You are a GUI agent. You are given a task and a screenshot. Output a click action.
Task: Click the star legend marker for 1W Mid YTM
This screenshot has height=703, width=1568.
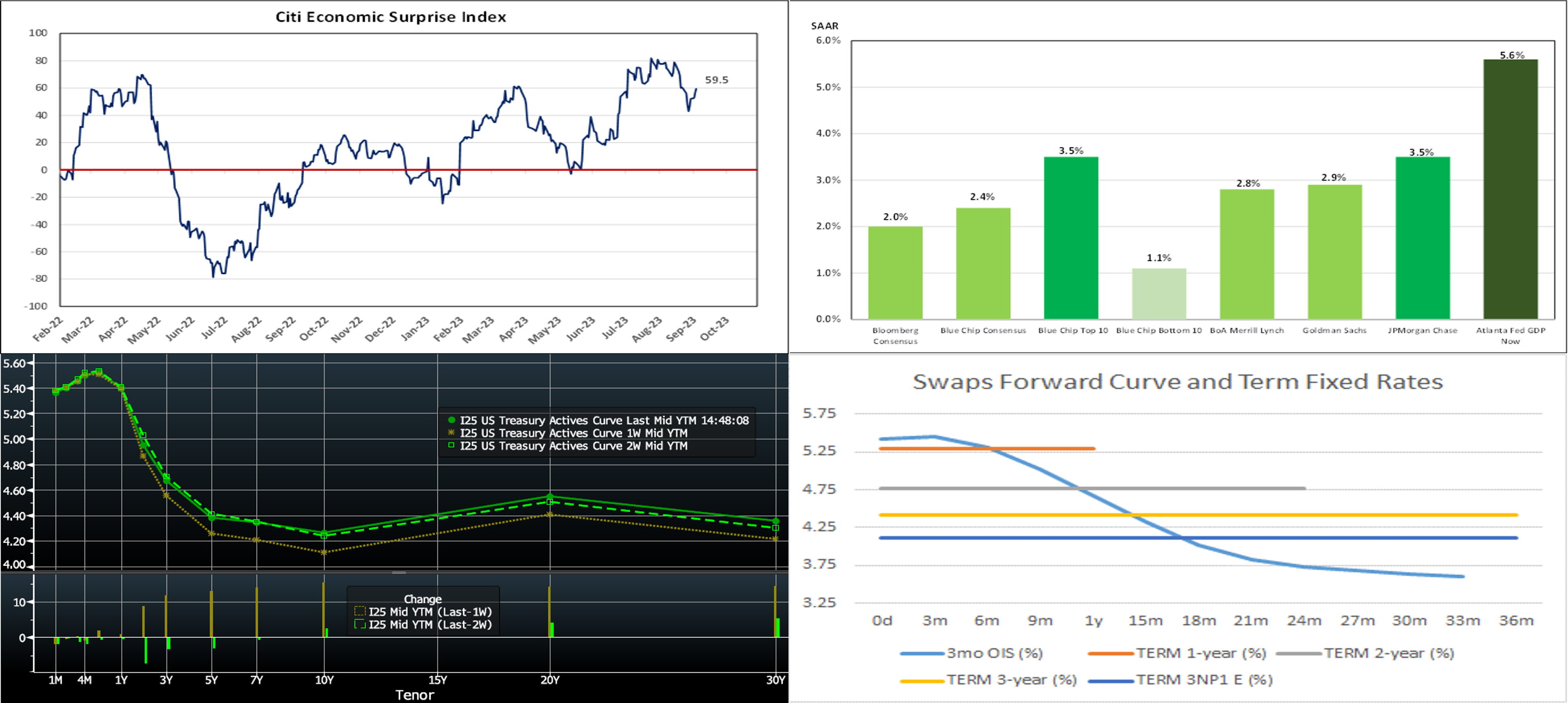pyautogui.click(x=452, y=433)
